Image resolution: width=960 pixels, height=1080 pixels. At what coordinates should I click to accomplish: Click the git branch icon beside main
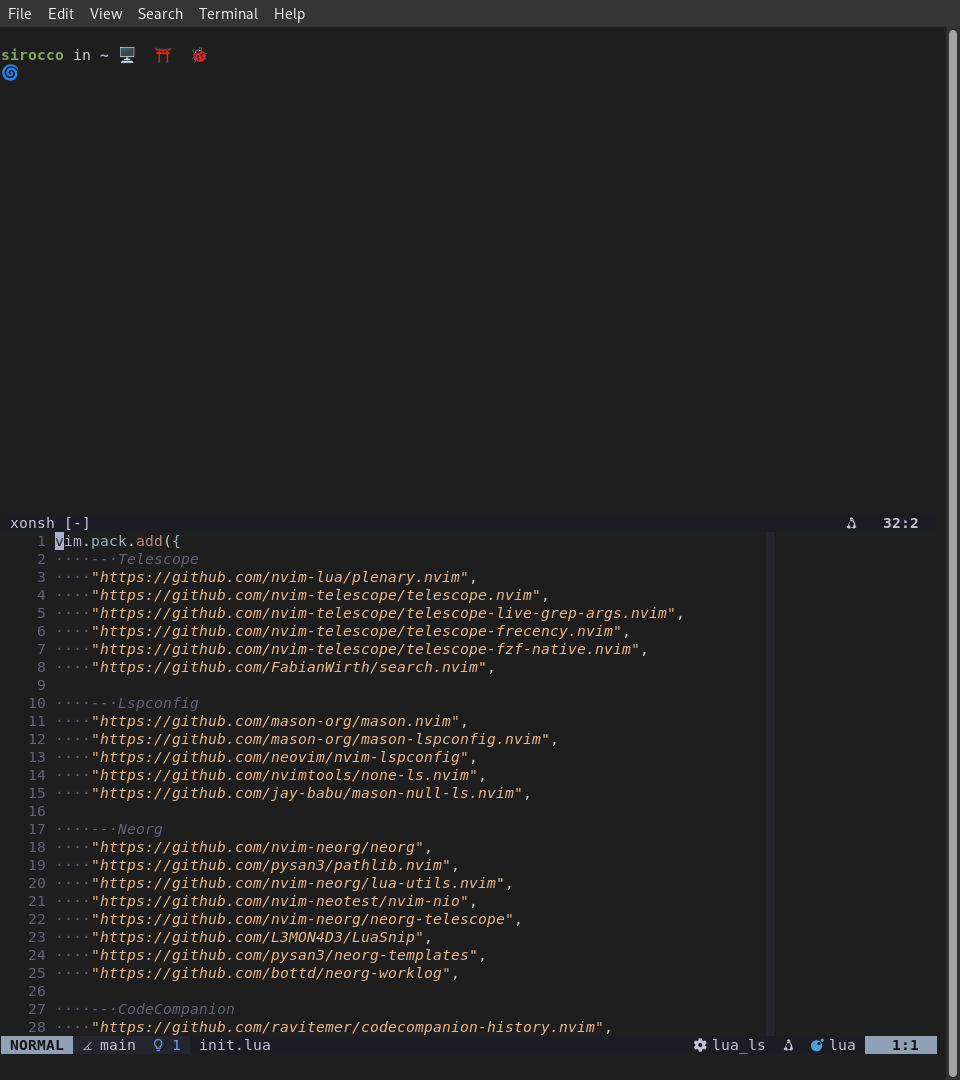[x=87, y=1046]
